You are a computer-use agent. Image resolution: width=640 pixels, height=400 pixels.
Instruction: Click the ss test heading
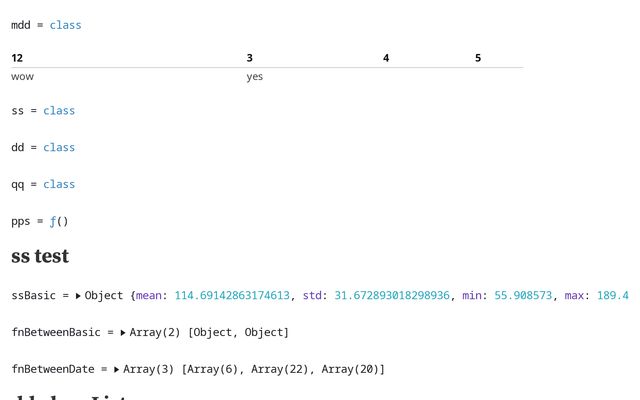point(40,257)
